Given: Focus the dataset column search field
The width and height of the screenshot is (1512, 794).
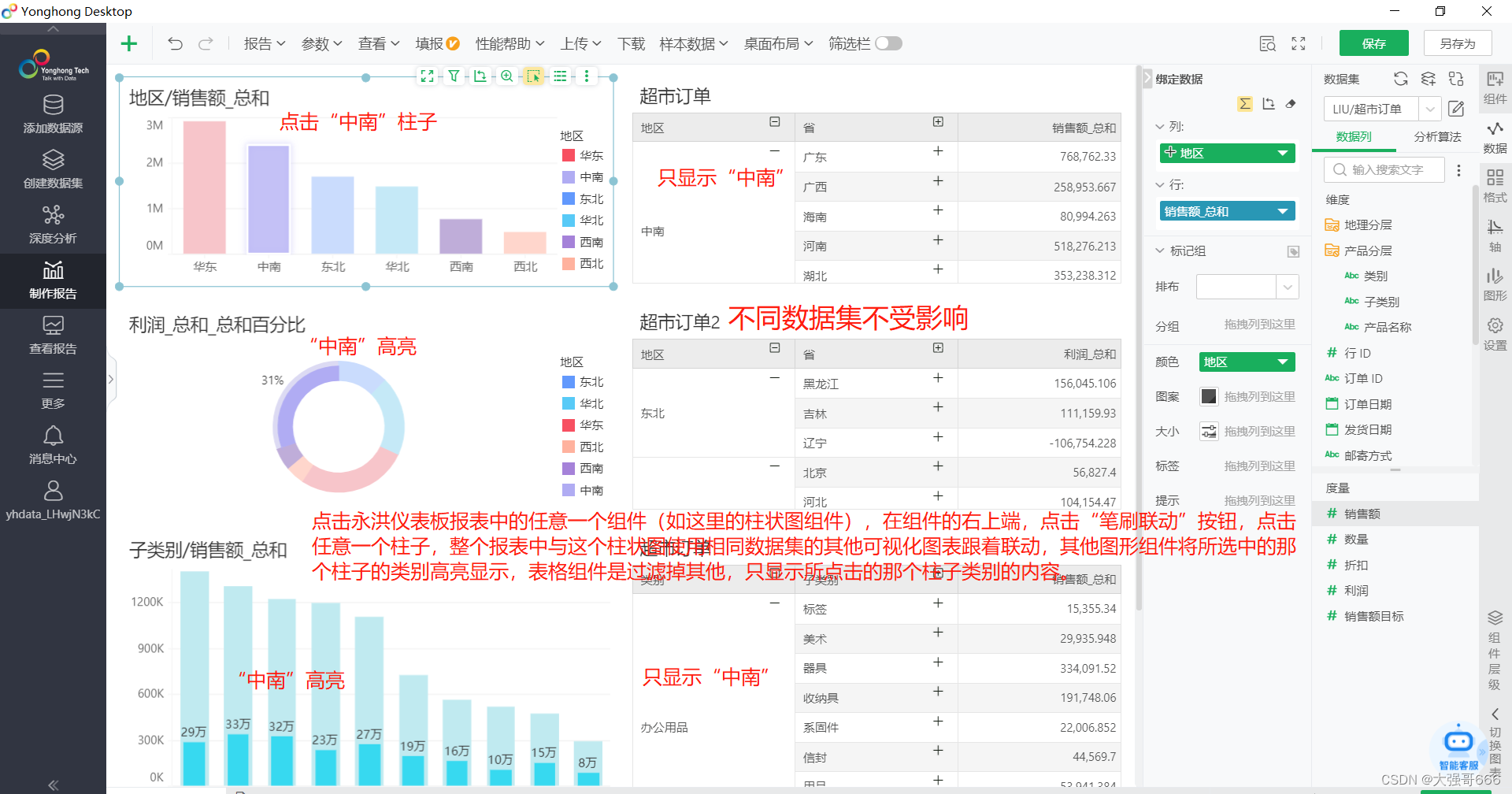Looking at the screenshot, I should coord(1385,169).
